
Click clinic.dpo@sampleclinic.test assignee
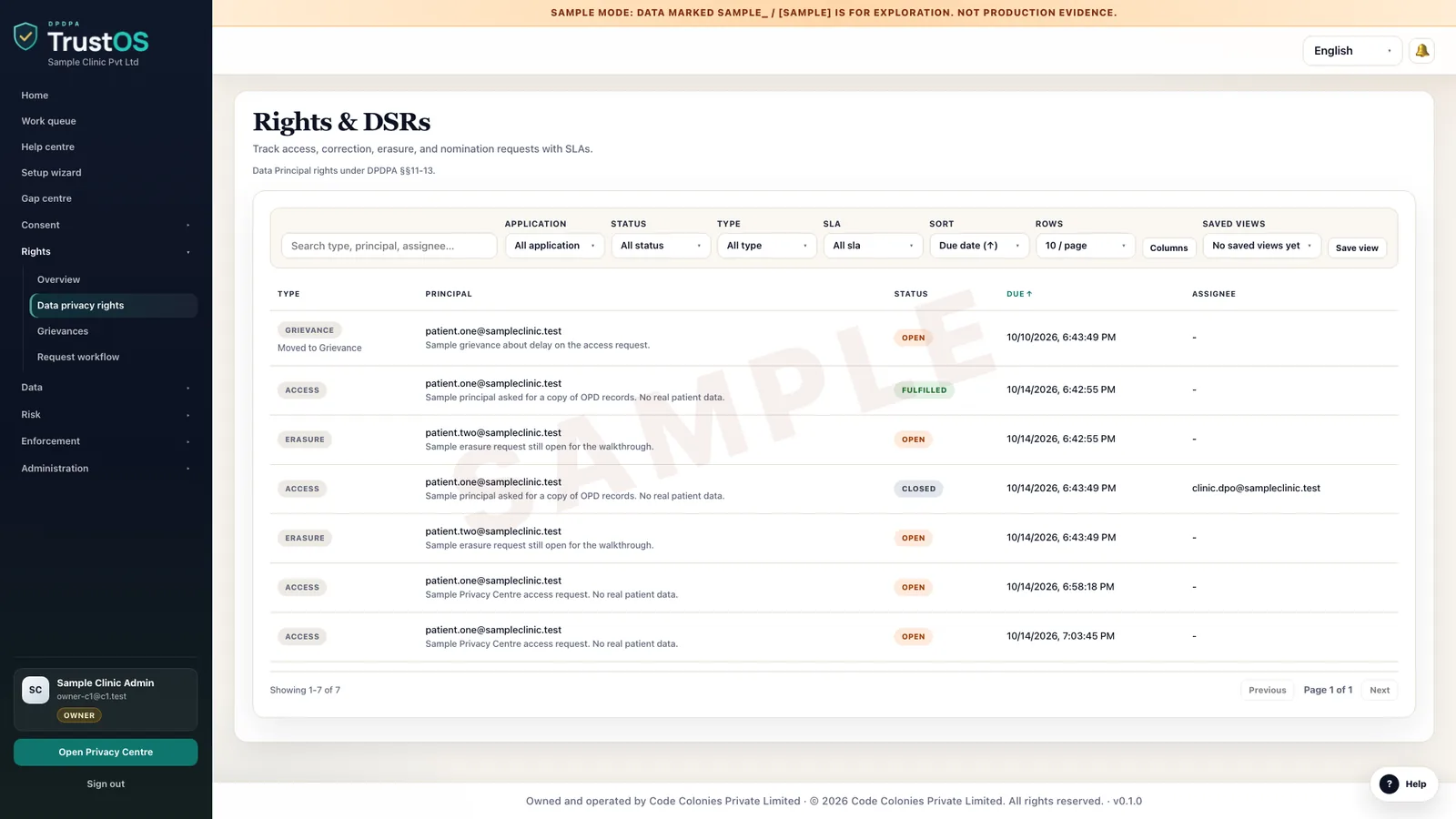pos(1256,489)
